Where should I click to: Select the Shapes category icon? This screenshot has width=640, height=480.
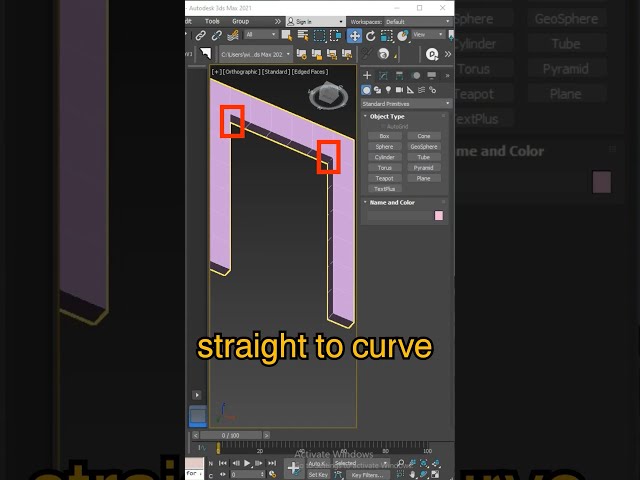(378, 90)
